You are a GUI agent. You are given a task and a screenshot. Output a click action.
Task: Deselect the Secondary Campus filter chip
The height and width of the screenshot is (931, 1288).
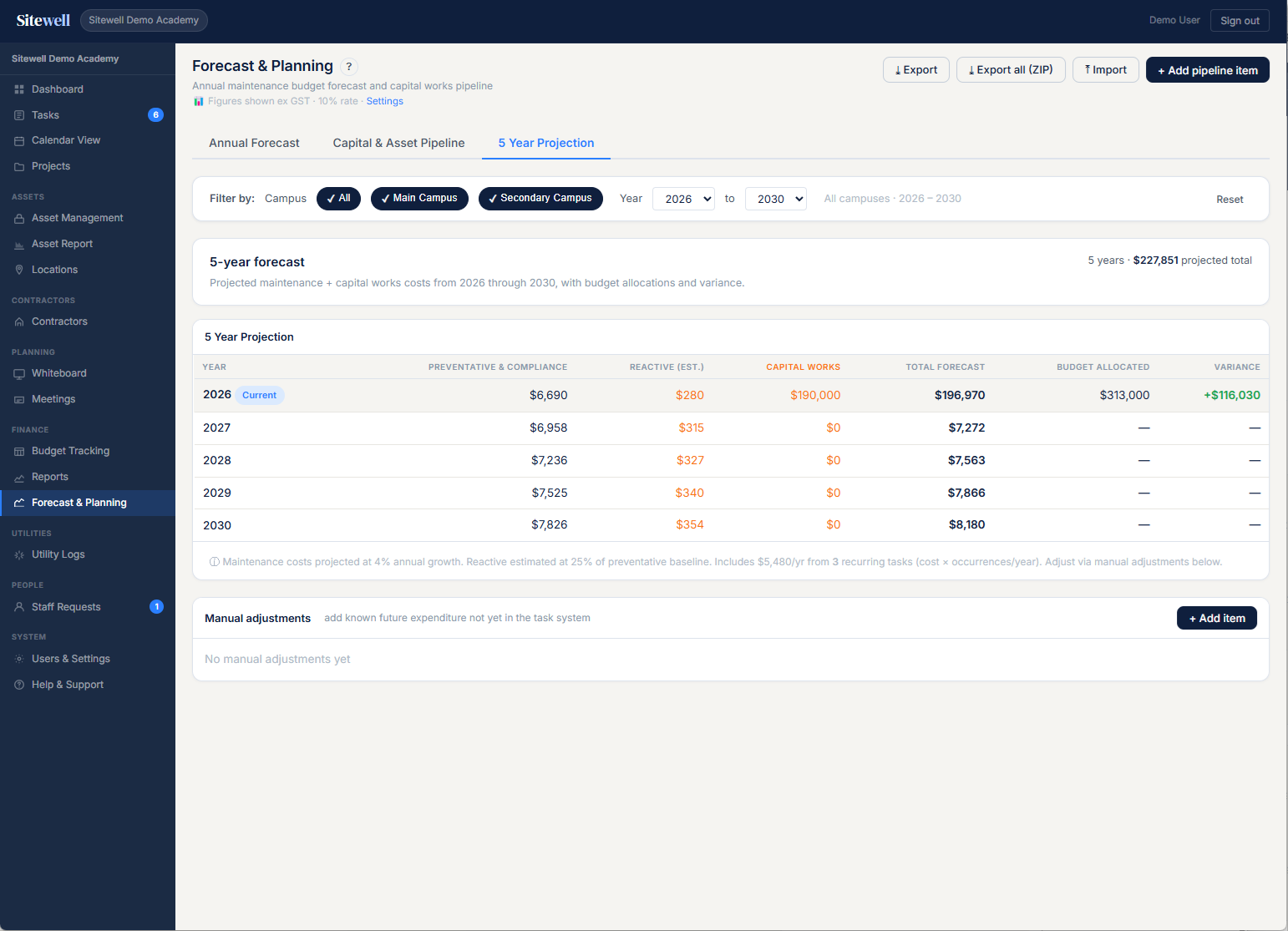[540, 199]
